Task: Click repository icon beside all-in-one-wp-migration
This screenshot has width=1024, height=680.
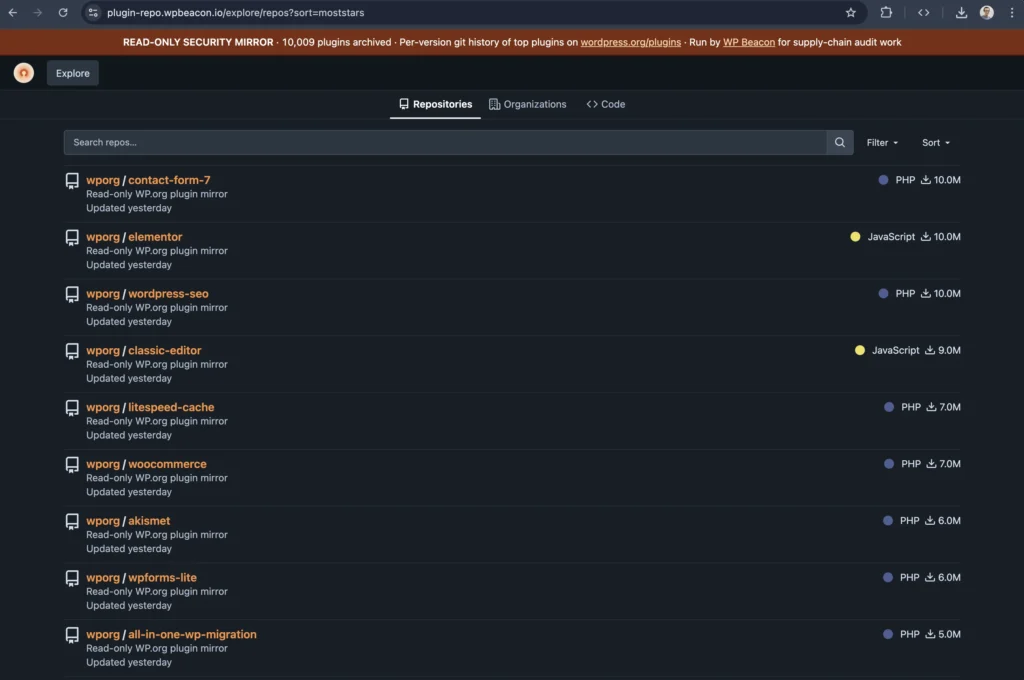Action: coord(72,636)
